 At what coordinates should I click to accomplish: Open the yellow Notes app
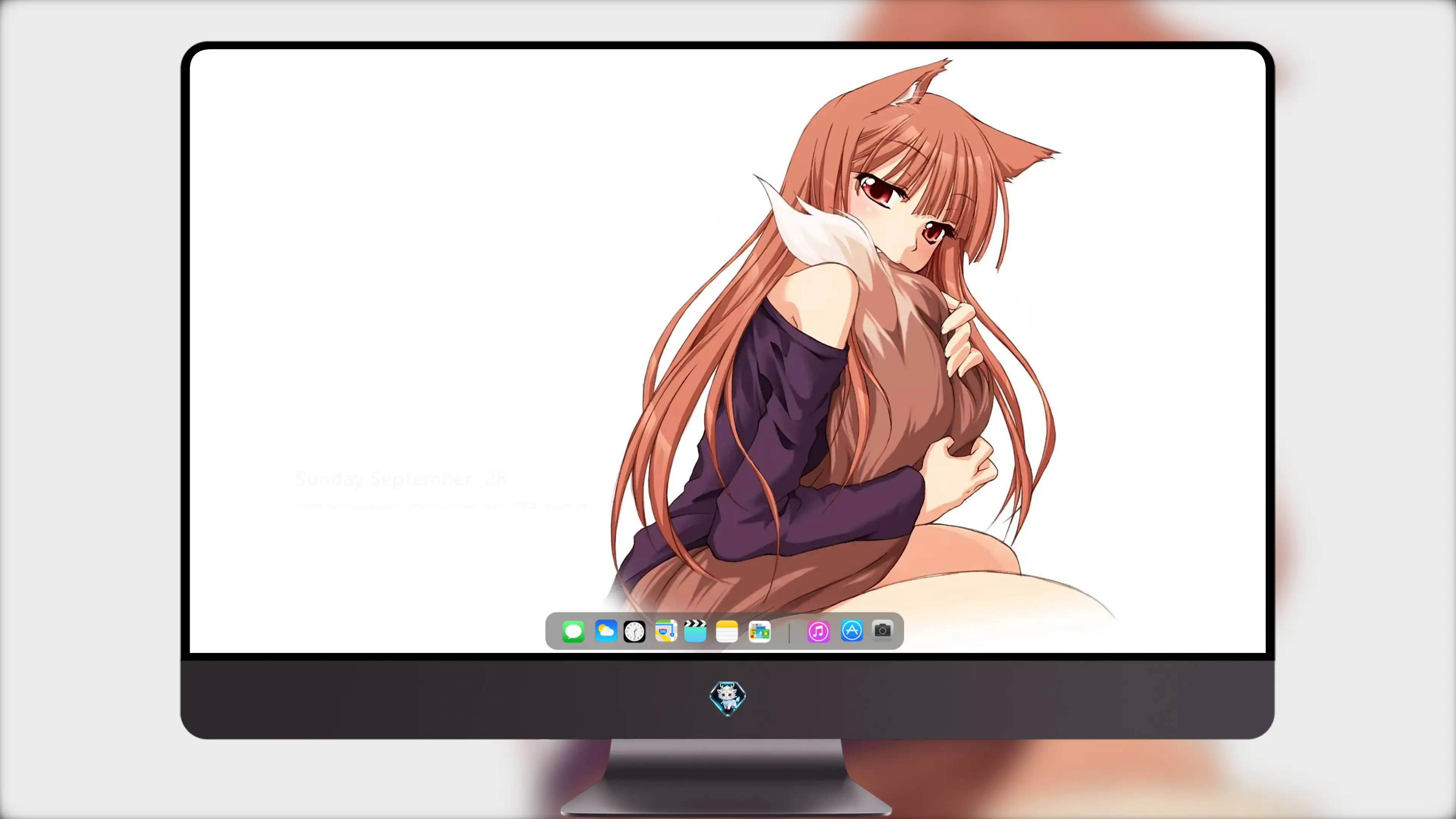pos(727,631)
